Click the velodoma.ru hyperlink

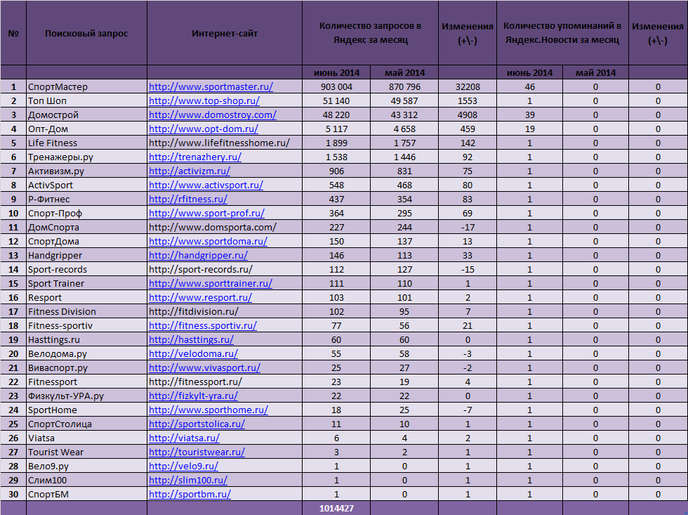(193, 354)
